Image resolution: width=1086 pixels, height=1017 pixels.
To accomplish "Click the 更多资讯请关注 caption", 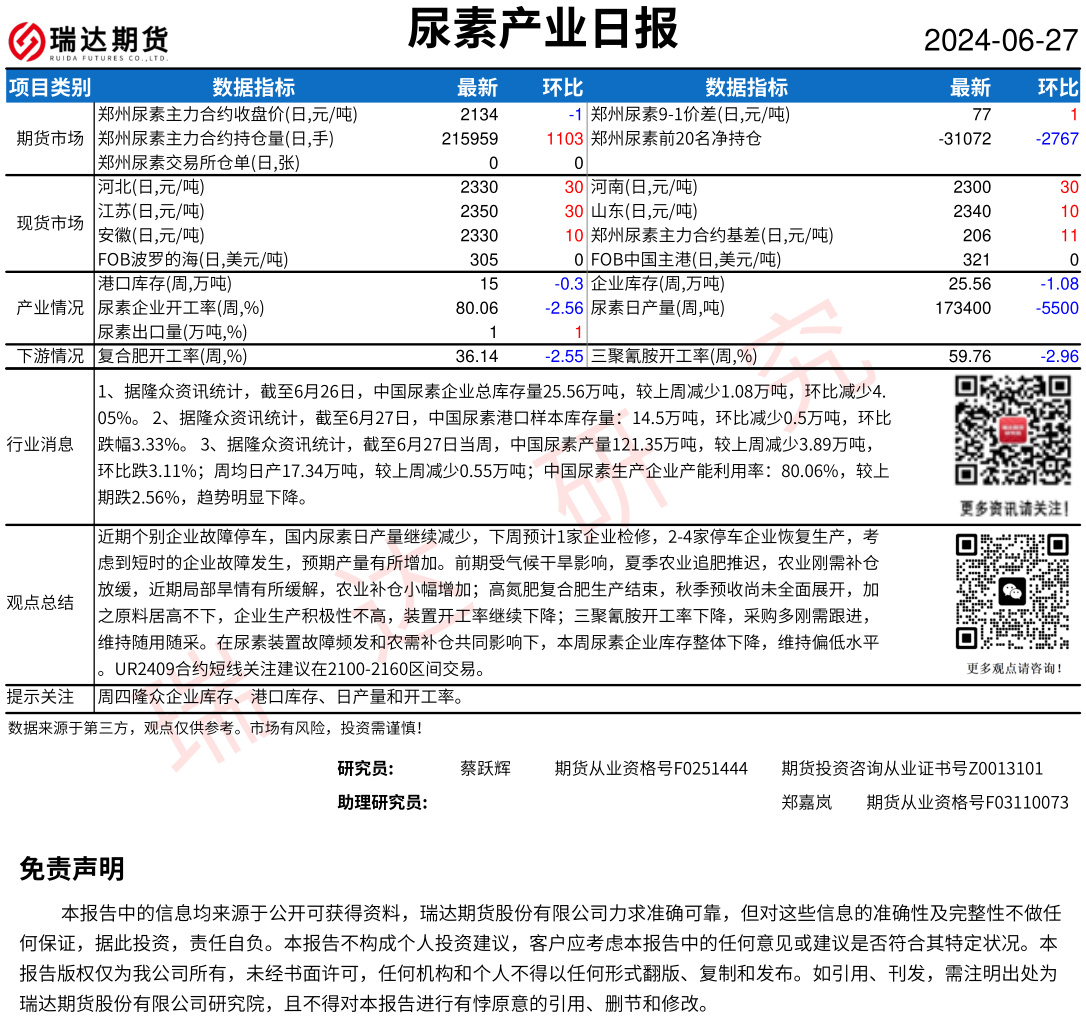I will pos(1011,507).
